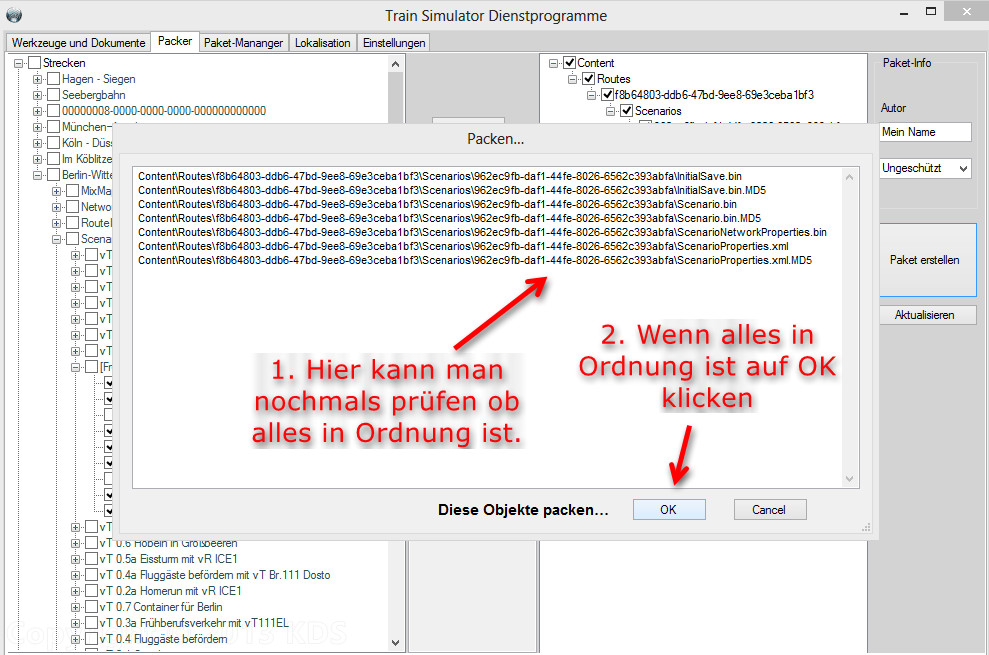The height and width of the screenshot is (655, 989).
Task: Open the Ungeschützt protection dropdown
Action: pos(925,168)
